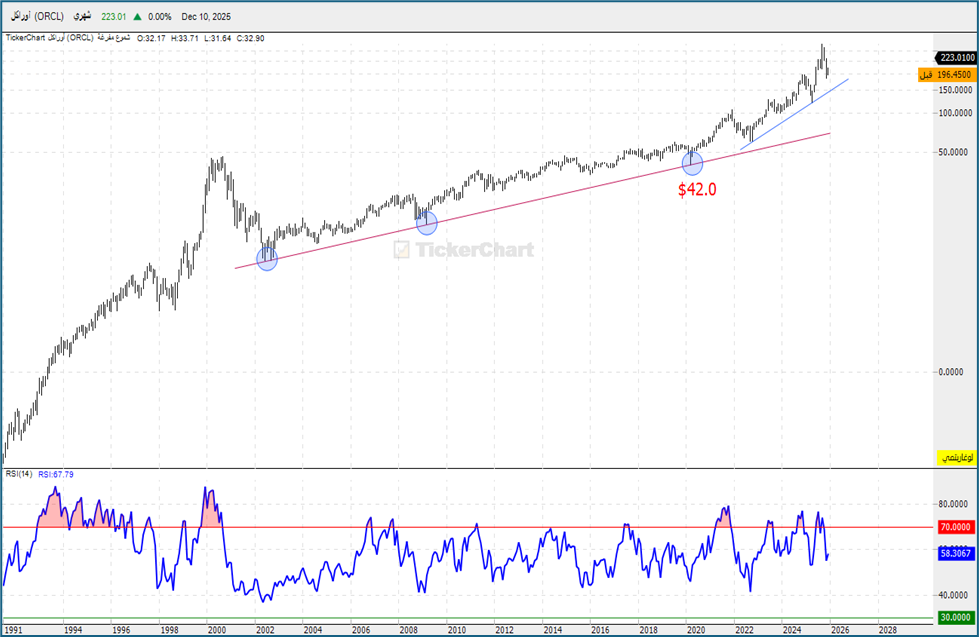Click the TickerChart ORCL chart legend title
The height and width of the screenshot is (637, 979).
click(x=67, y=38)
